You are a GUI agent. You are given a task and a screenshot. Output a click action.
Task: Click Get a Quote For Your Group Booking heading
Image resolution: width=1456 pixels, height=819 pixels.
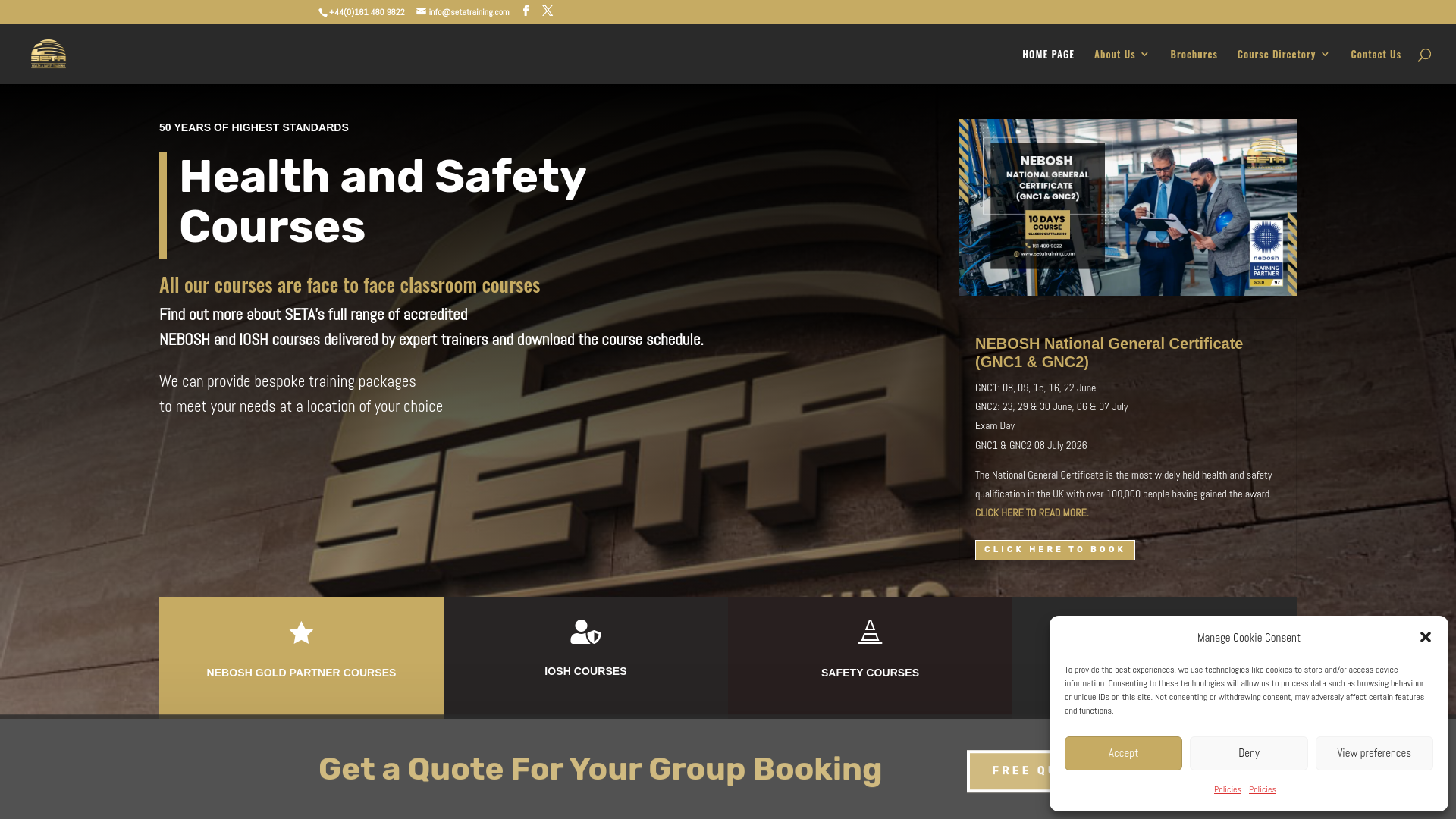pyautogui.click(x=600, y=769)
